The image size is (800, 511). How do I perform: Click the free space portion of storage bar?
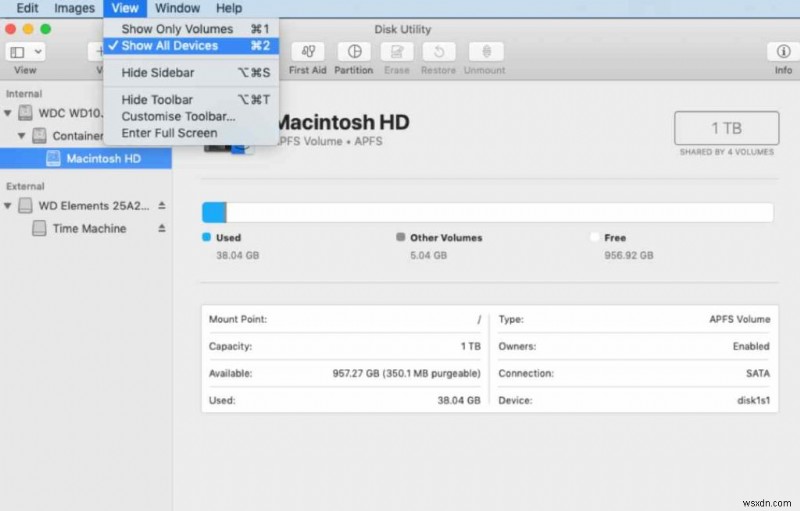[501, 213]
